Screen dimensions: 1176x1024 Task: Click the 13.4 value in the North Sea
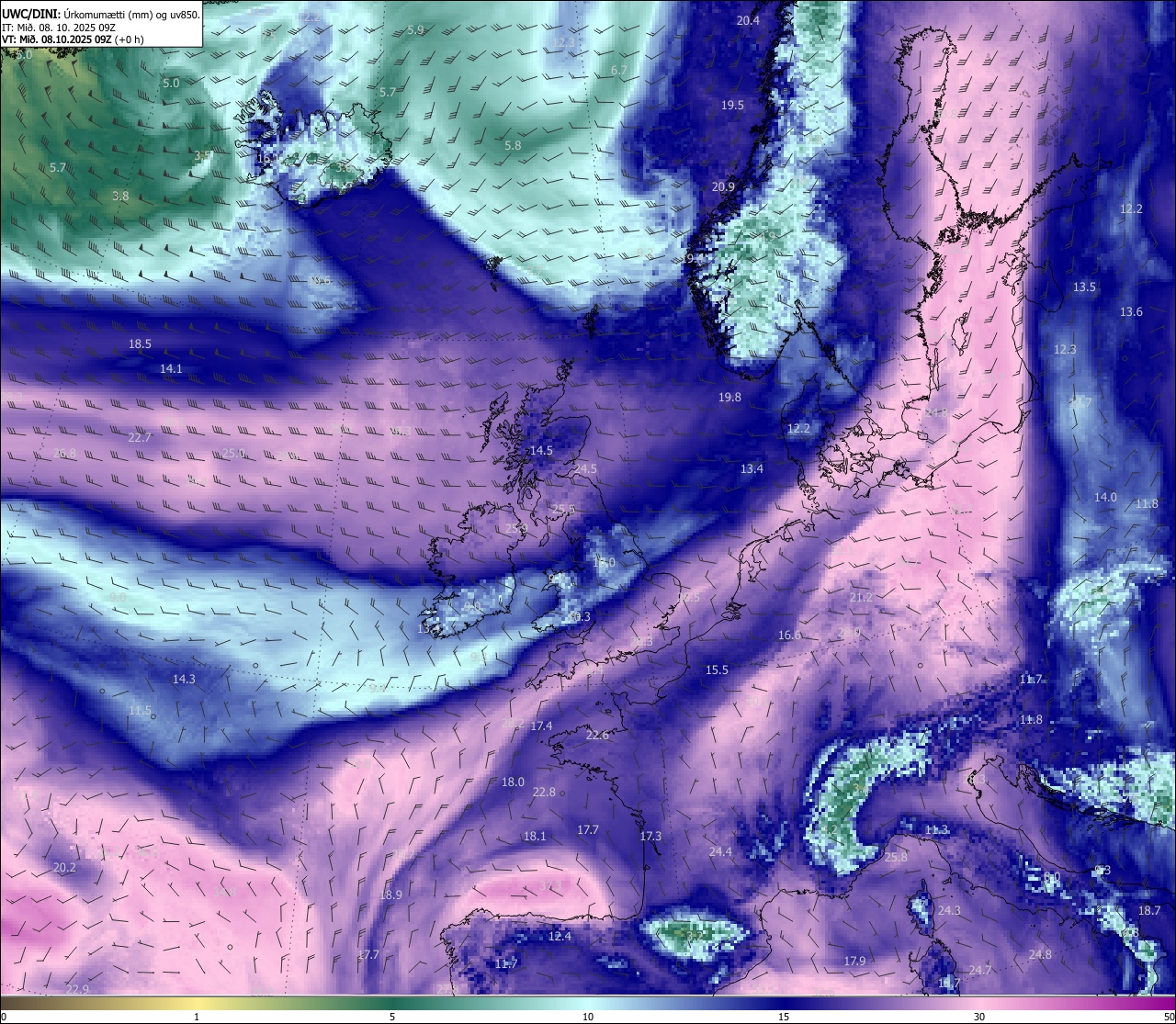(752, 468)
